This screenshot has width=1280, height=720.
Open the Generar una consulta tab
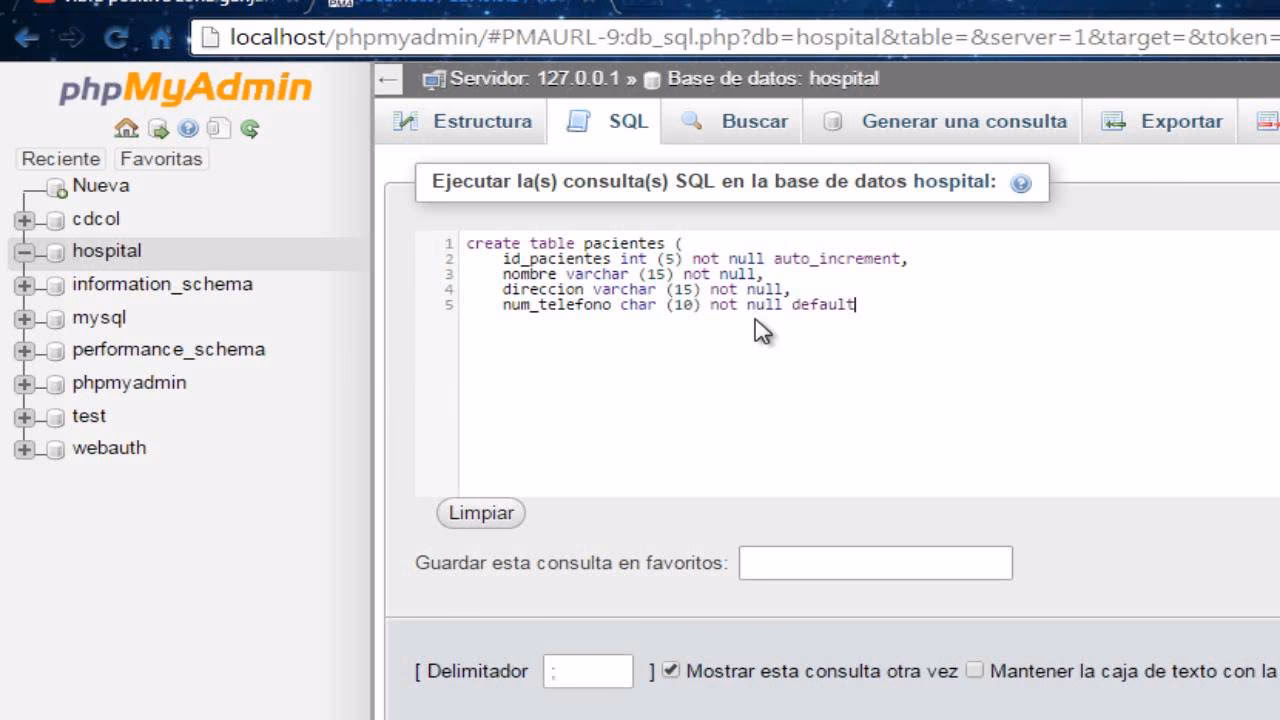point(945,121)
